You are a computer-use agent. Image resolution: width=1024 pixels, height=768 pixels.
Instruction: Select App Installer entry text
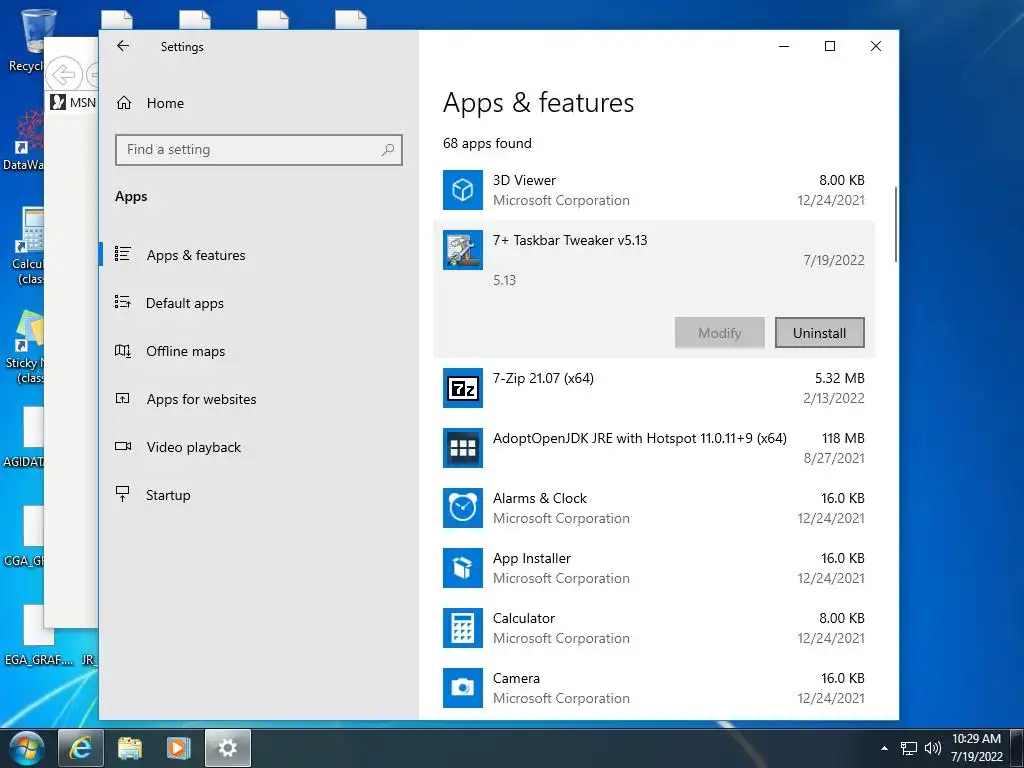coord(532,558)
